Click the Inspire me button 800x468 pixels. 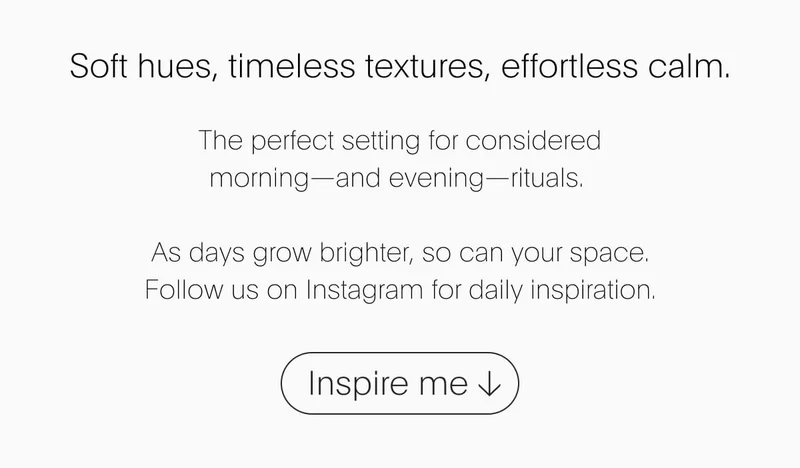(399, 383)
